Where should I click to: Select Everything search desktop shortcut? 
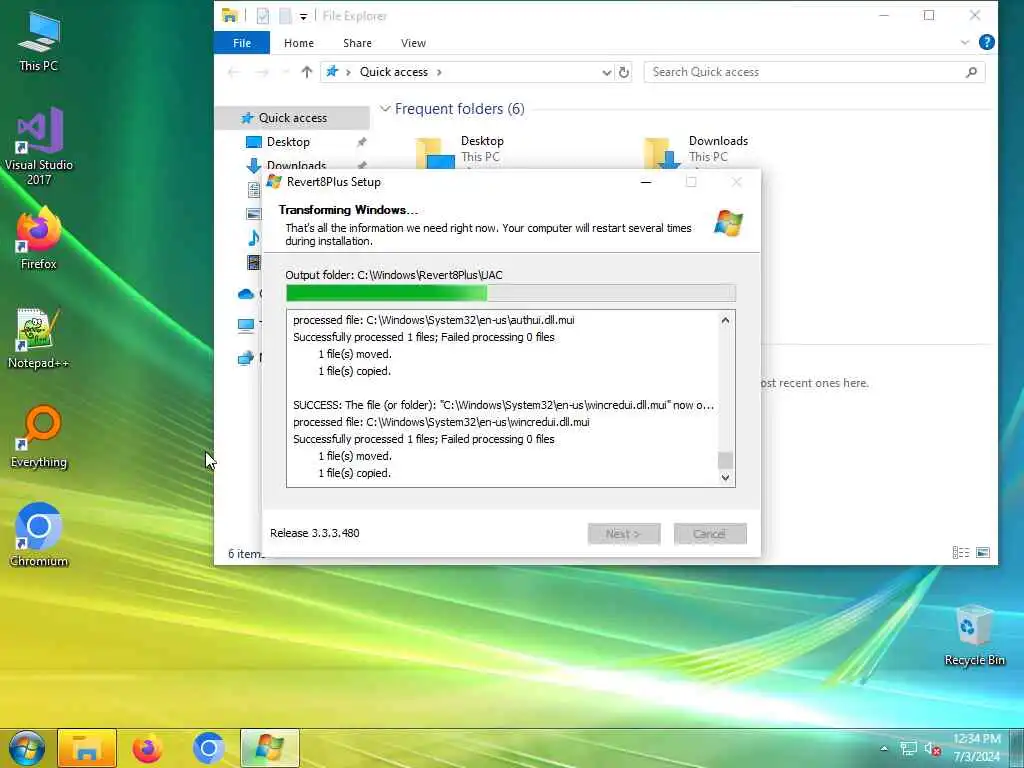[39, 437]
